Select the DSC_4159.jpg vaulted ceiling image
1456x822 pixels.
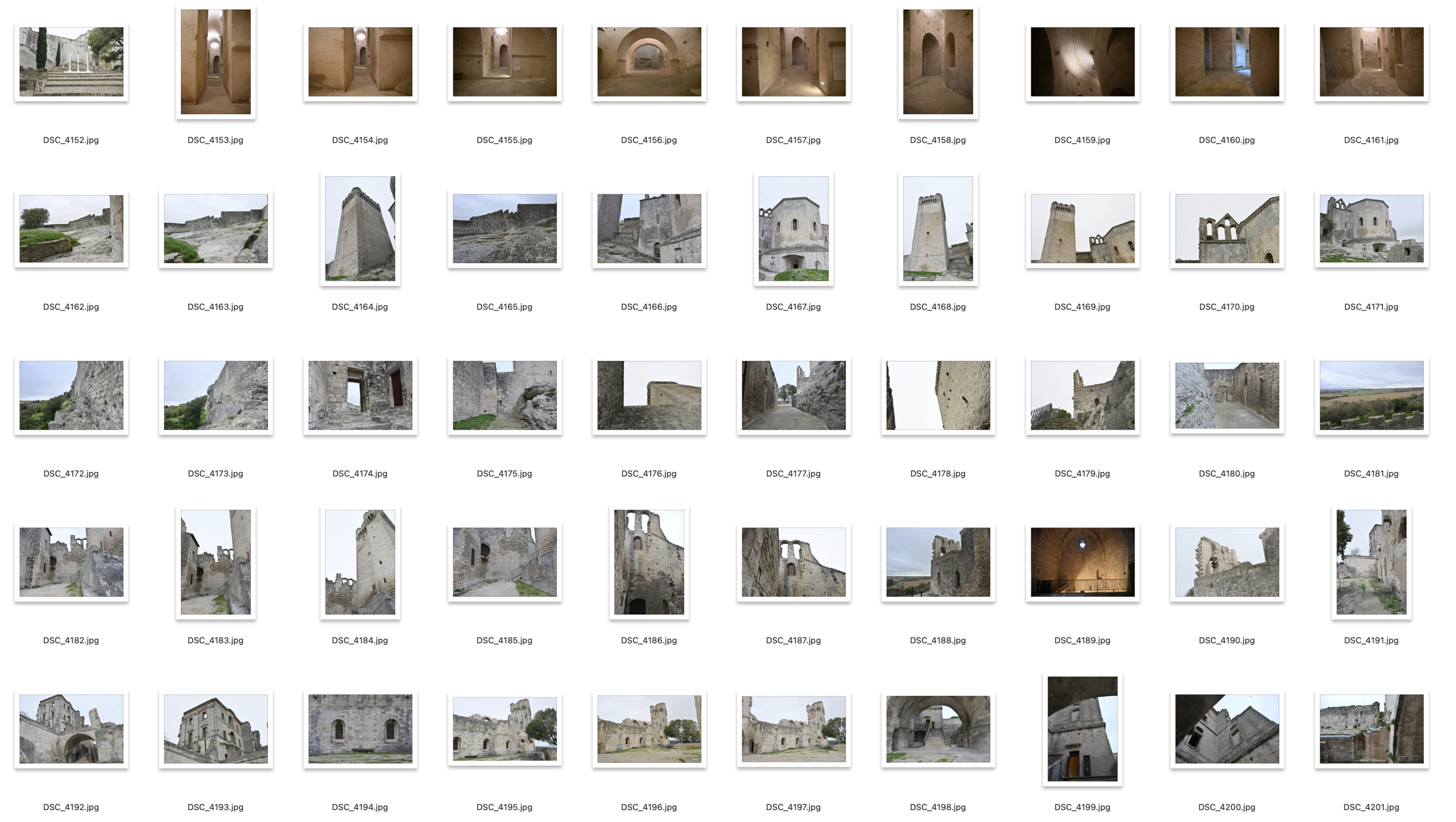coord(1082,61)
